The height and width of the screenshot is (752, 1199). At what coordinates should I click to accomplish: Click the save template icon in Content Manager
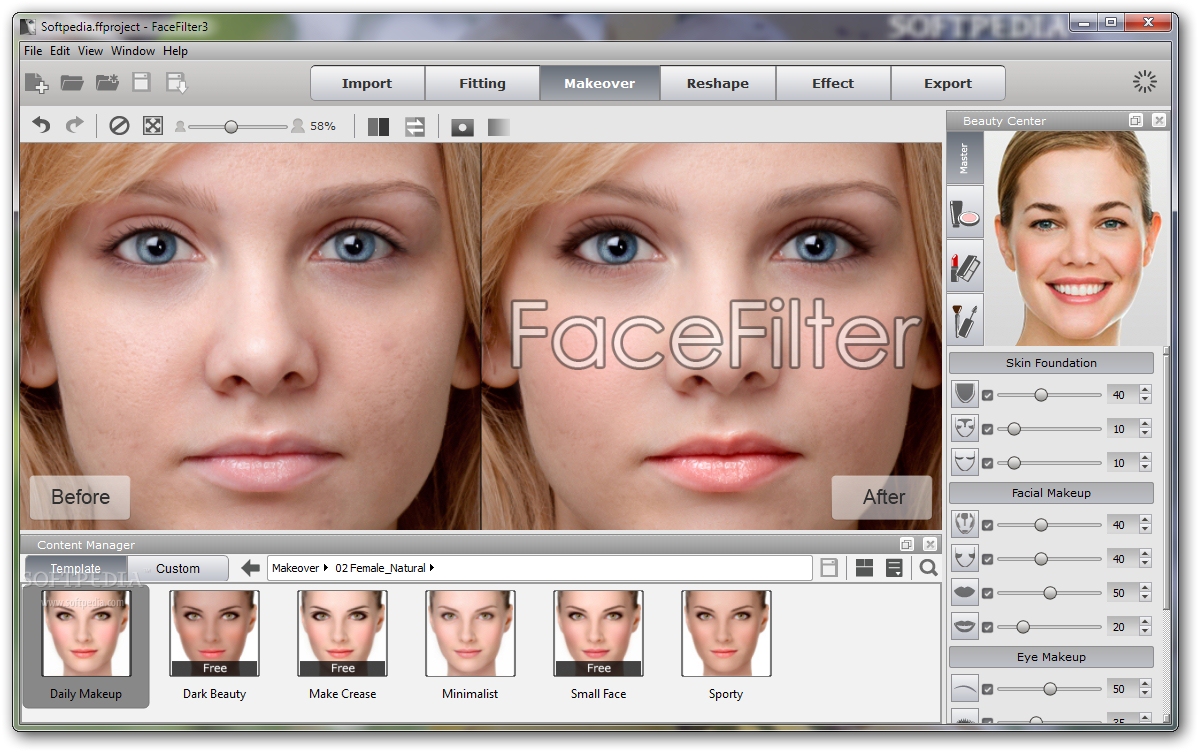point(829,568)
